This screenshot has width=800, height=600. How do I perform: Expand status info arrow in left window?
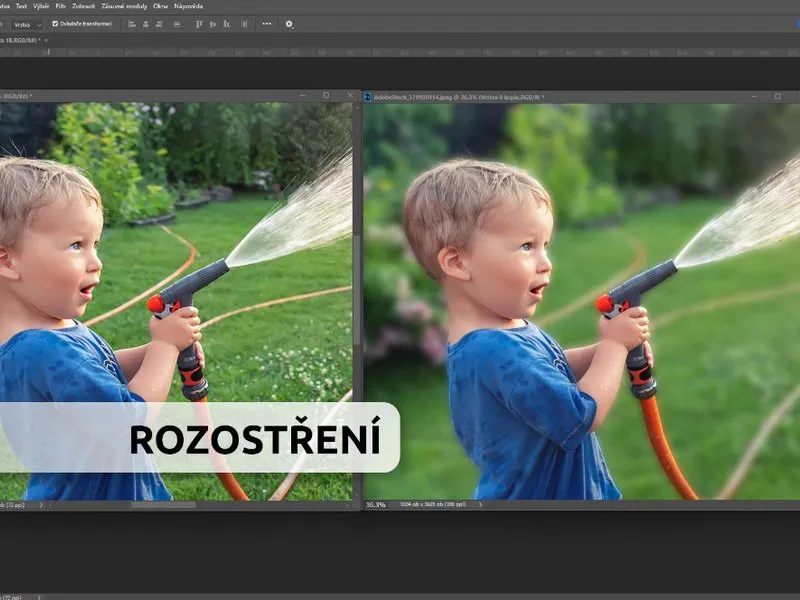(41, 505)
